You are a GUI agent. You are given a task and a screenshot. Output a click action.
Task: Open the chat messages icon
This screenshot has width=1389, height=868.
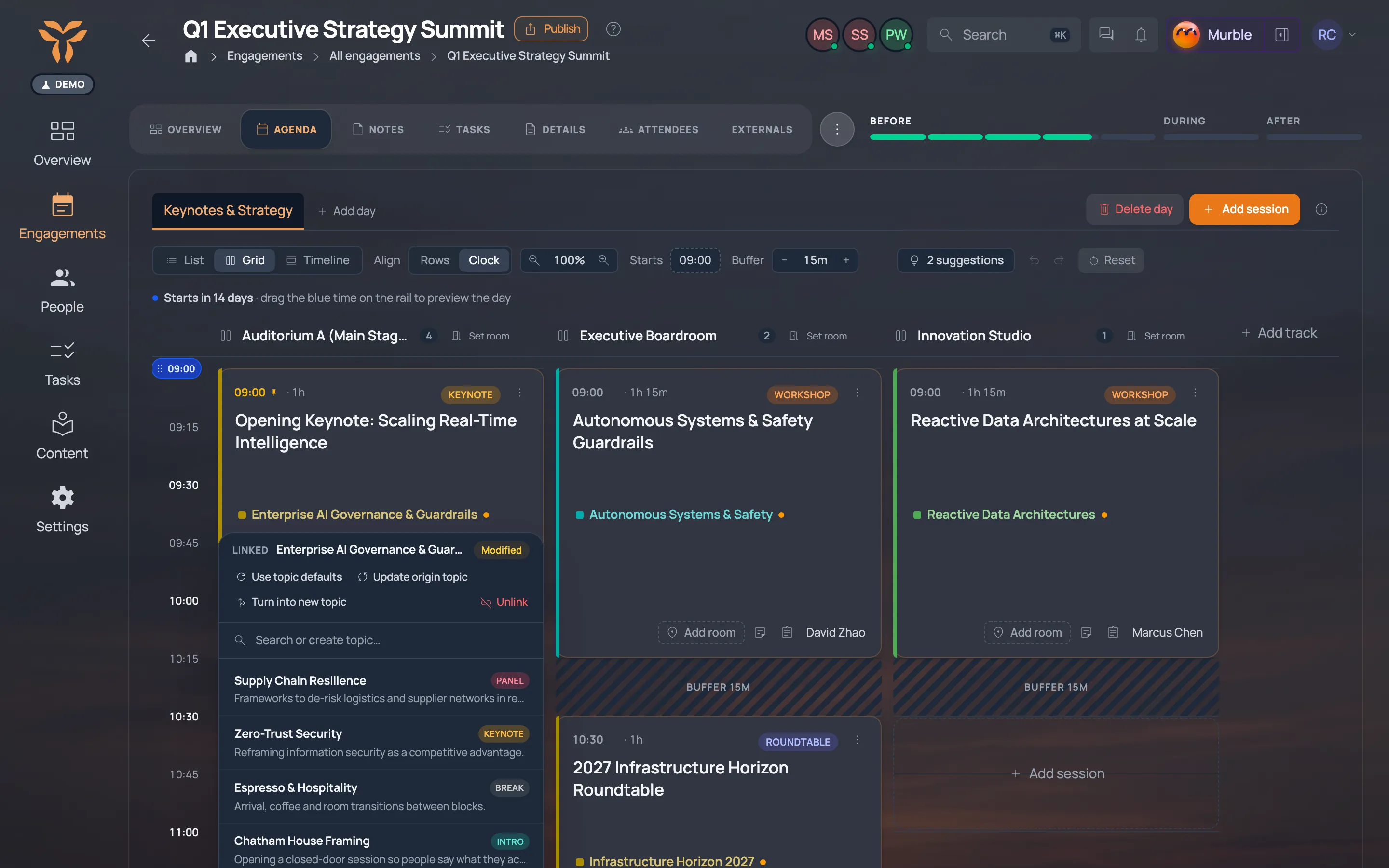click(1106, 34)
